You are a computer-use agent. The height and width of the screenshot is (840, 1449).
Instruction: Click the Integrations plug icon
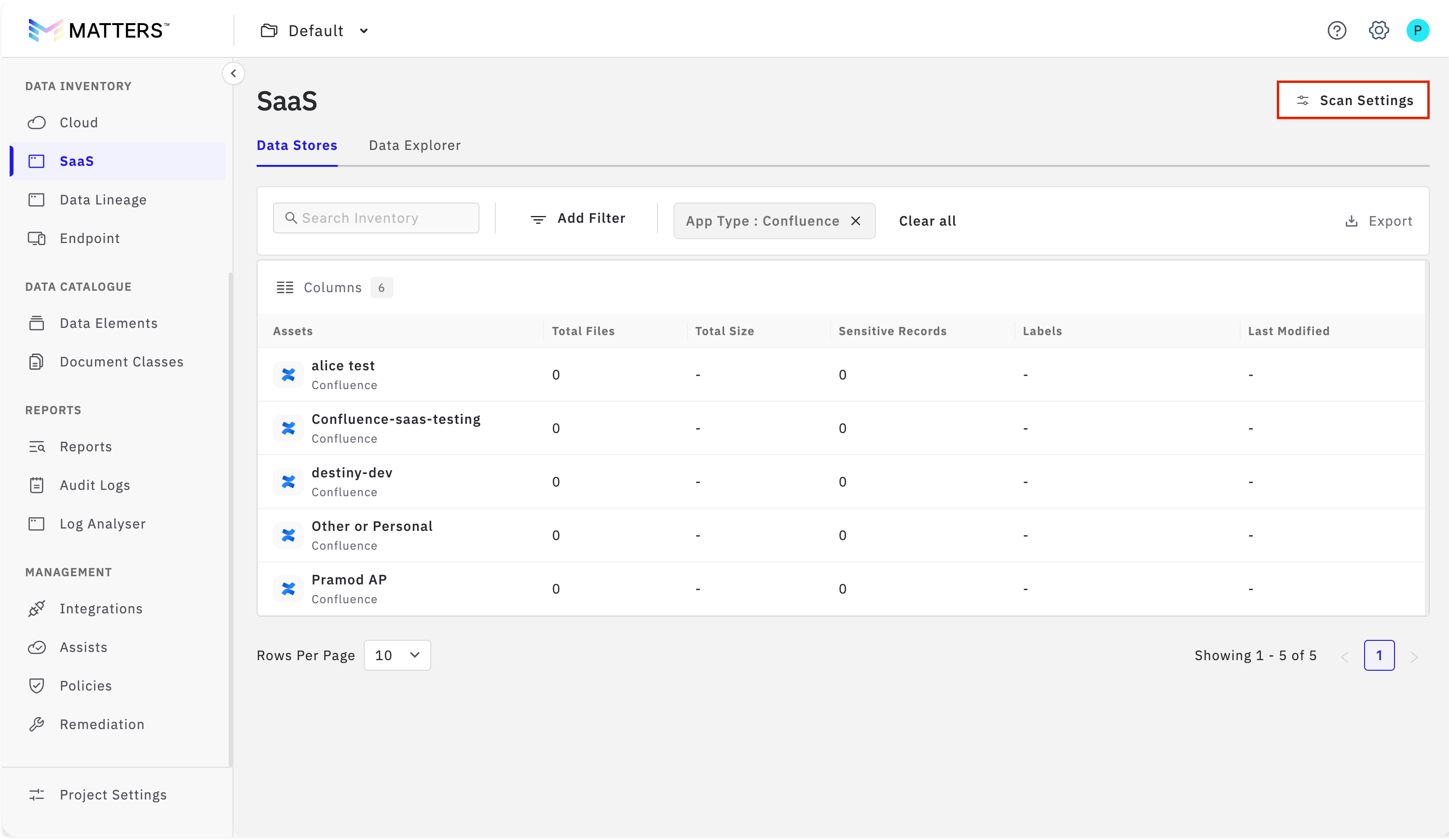[37, 608]
